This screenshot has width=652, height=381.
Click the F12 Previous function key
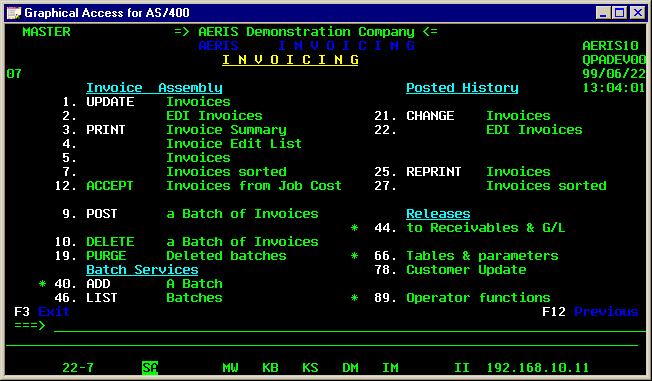(x=590, y=312)
